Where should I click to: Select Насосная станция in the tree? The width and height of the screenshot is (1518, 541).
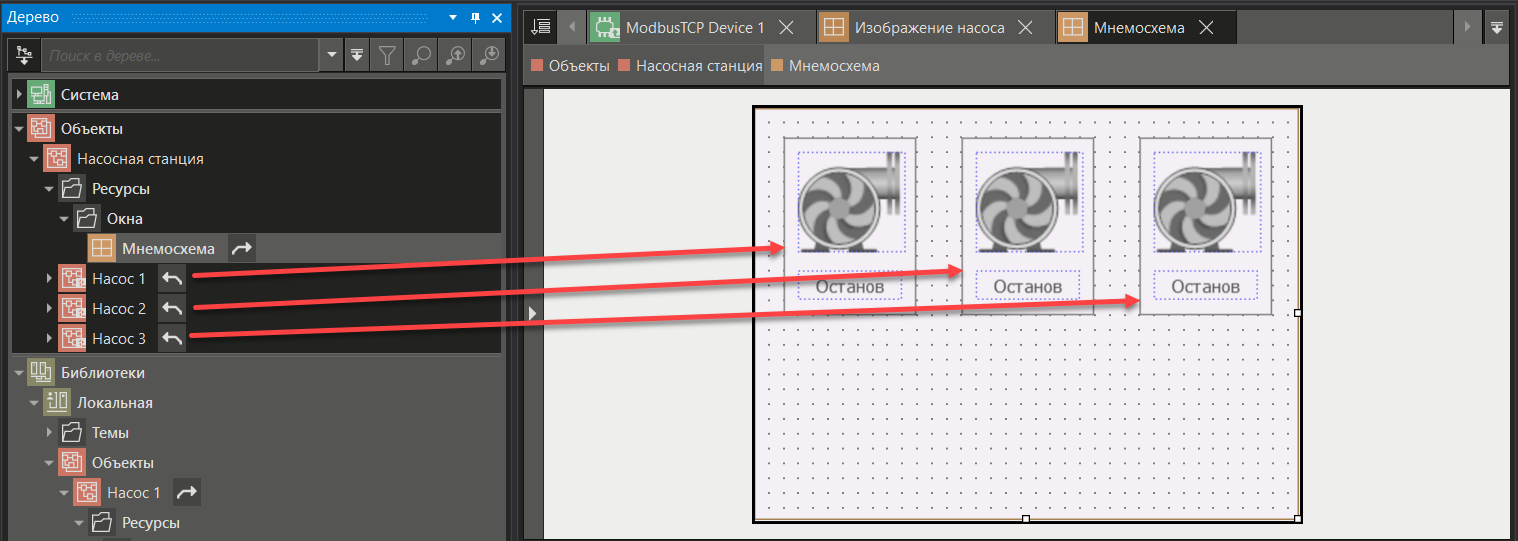pyautogui.click(x=140, y=158)
